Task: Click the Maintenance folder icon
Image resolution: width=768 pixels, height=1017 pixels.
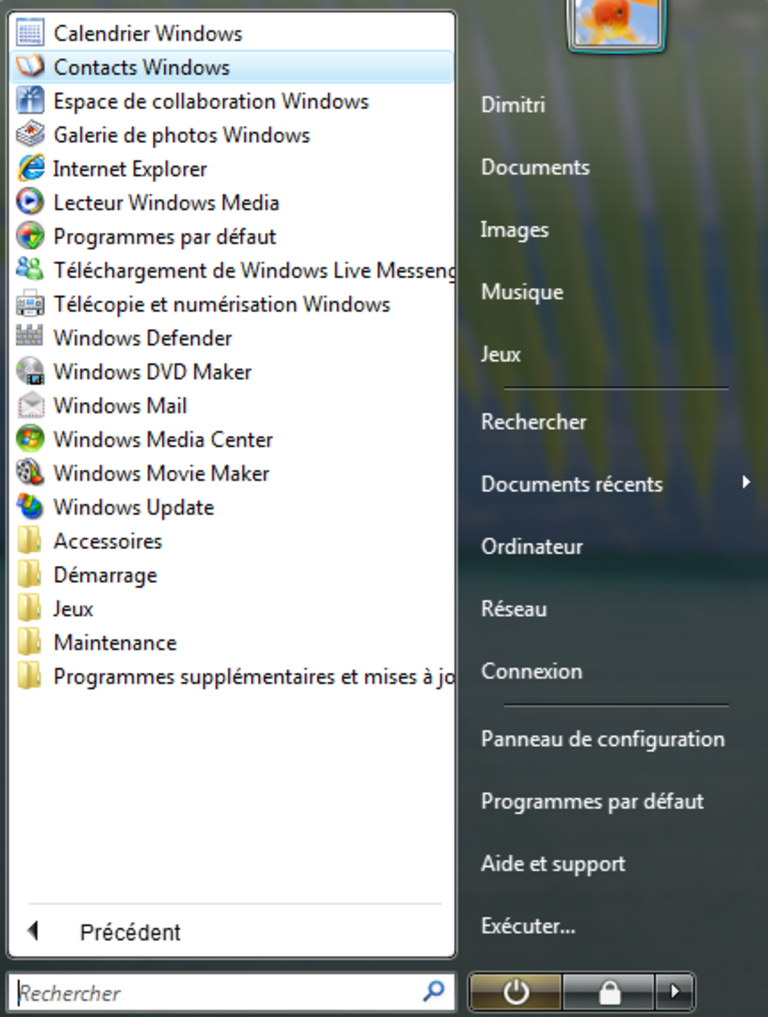Action: (30, 642)
